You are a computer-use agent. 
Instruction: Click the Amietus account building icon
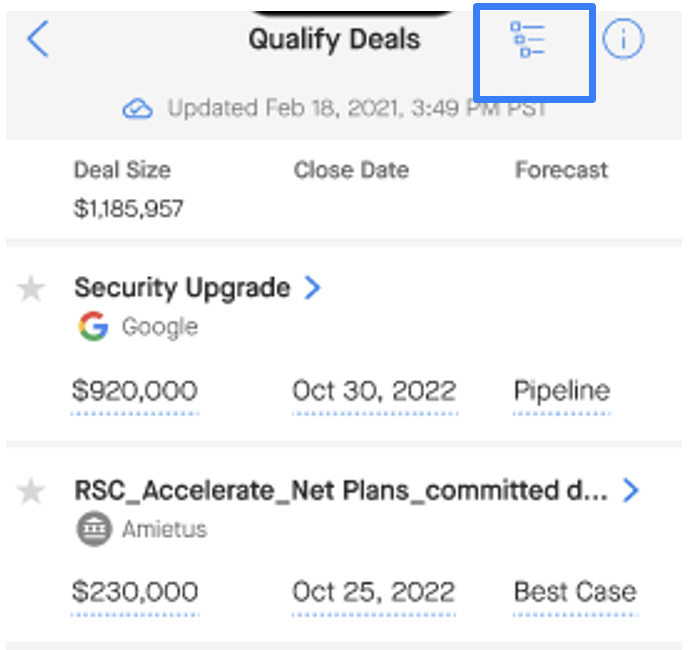coord(94,529)
